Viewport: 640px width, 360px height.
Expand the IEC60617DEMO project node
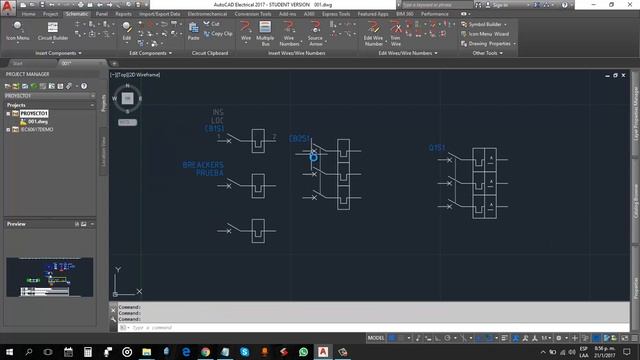click(x=8, y=129)
